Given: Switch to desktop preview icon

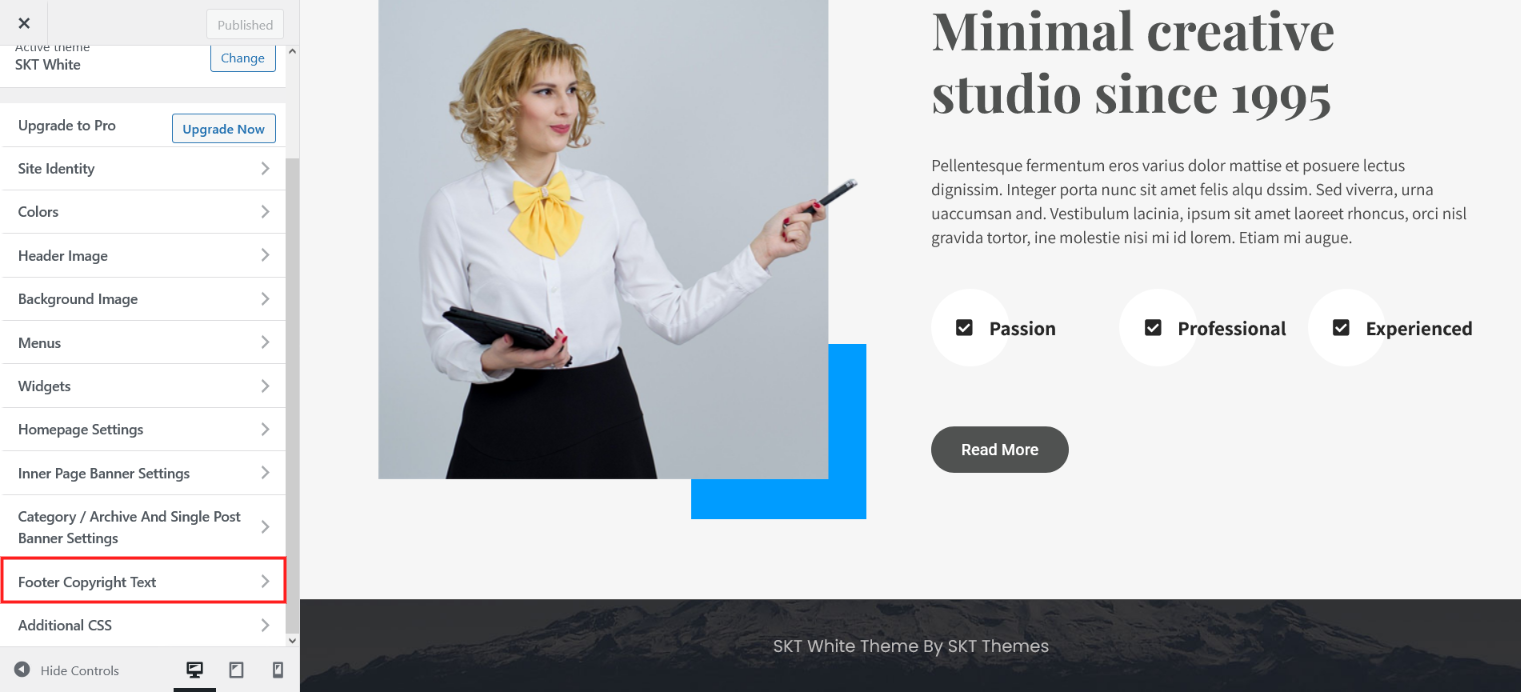Looking at the screenshot, I should tap(195, 670).
